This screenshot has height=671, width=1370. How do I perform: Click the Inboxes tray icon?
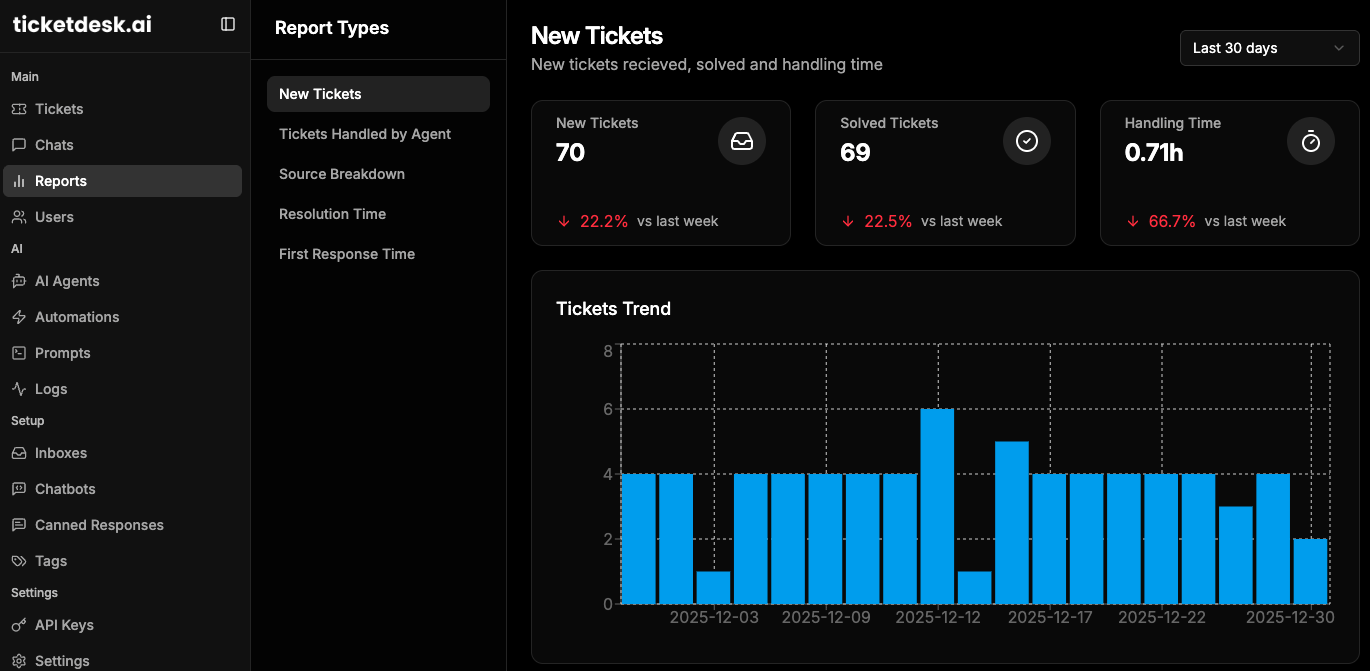19,453
